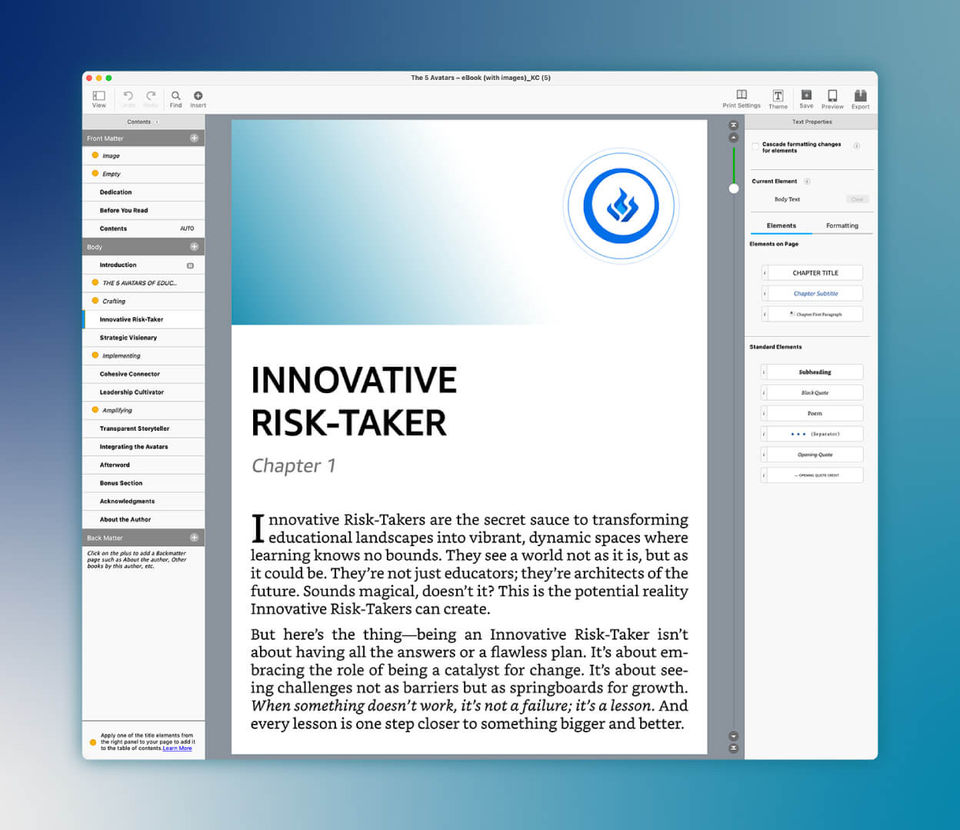This screenshot has height=830, width=960.
Task: Switch to the Formatting tab
Action: 844,225
